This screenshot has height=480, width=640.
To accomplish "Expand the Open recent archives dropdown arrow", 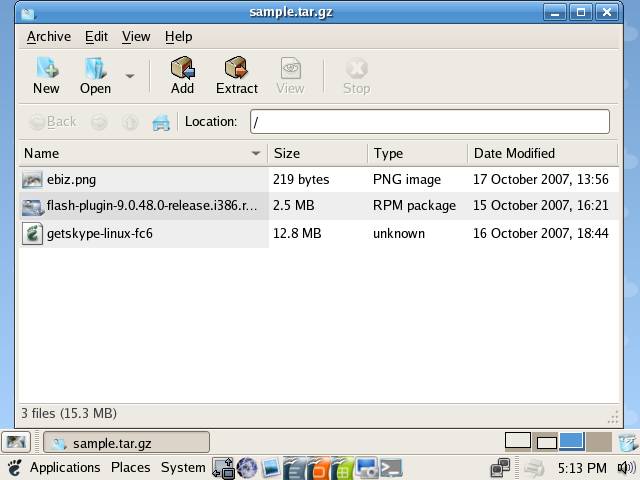I will pos(130,76).
